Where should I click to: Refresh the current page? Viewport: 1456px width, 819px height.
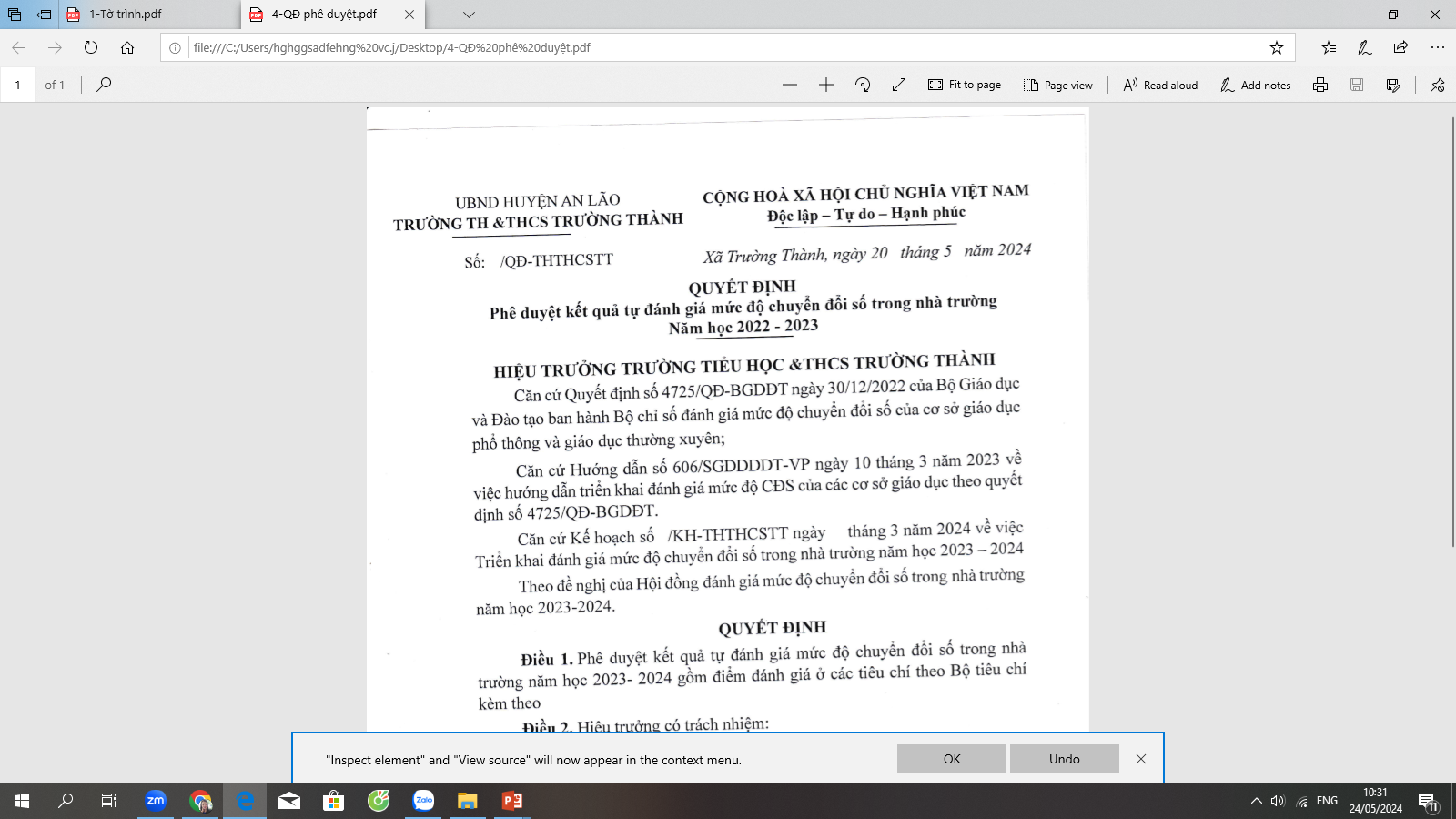91,47
